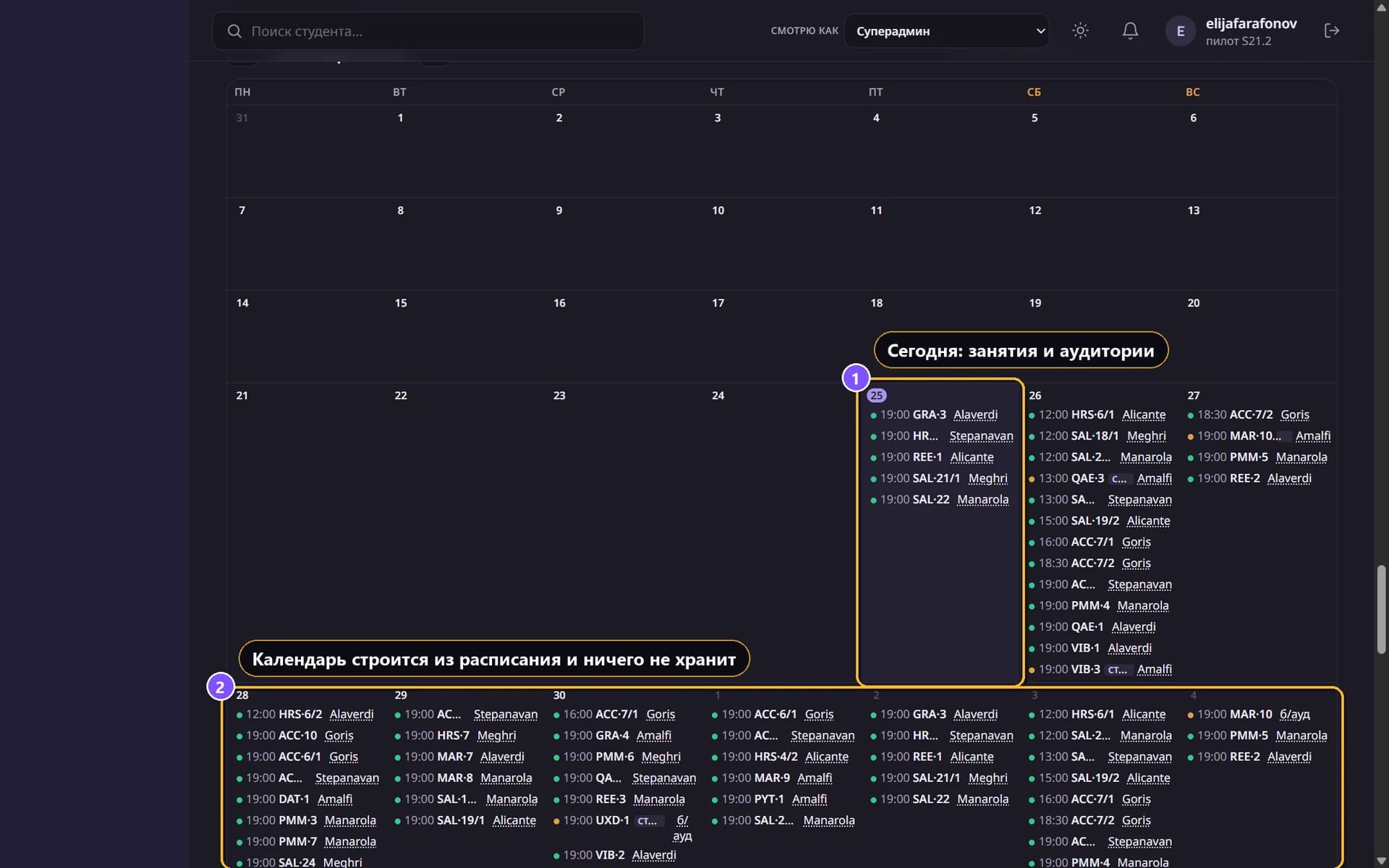
Task: Select 19:00 HRS·7 event on day 29
Action: click(455, 735)
